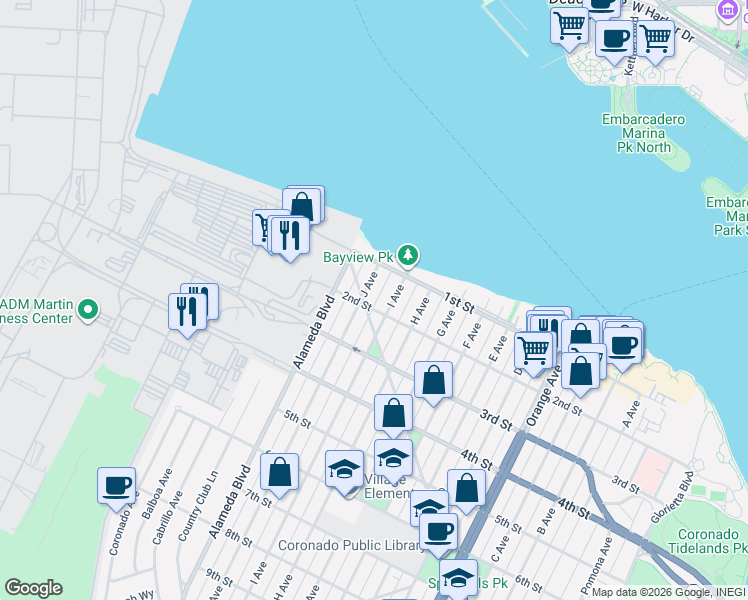Image resolution: width=748 pixels, height=600 pixels.
Task: Click the Orange Ave street label
Action: (543, 396)
